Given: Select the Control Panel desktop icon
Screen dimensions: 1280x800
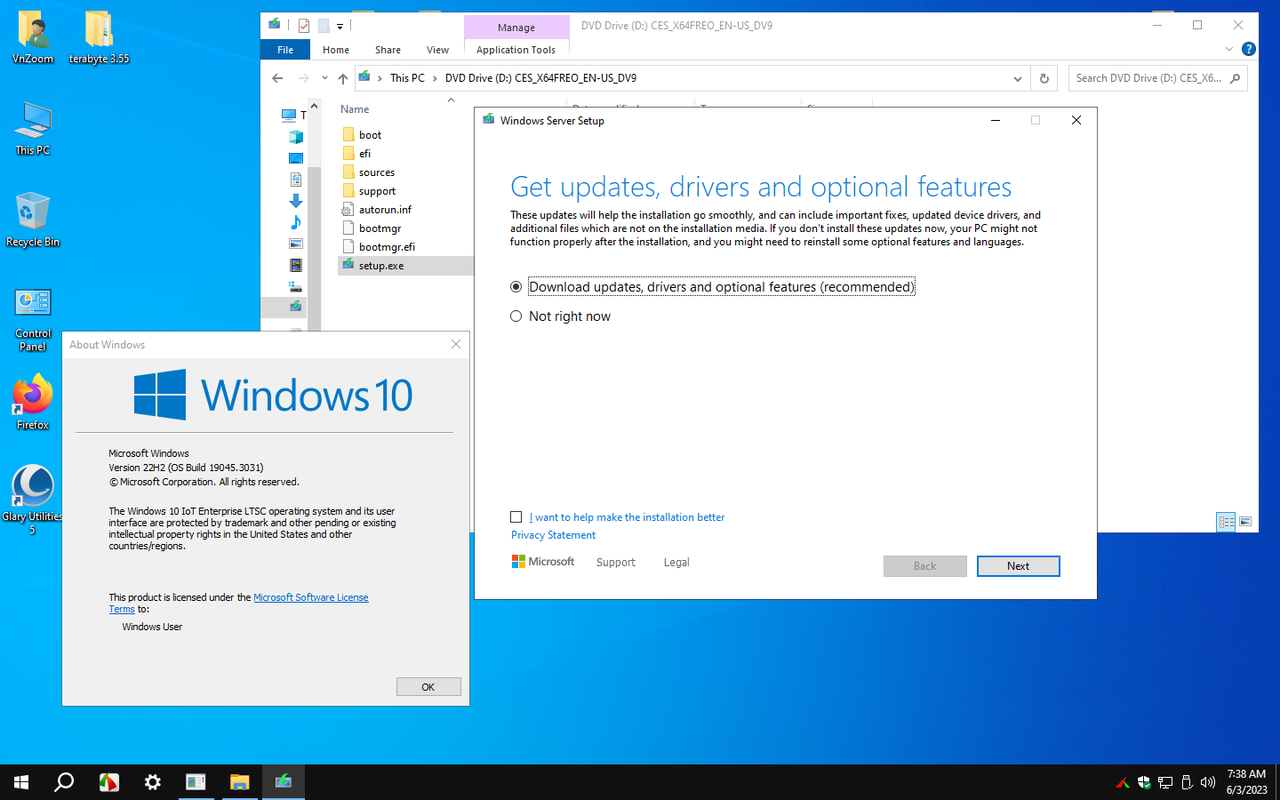Looking at the screenshot, I should pos(33,318).
